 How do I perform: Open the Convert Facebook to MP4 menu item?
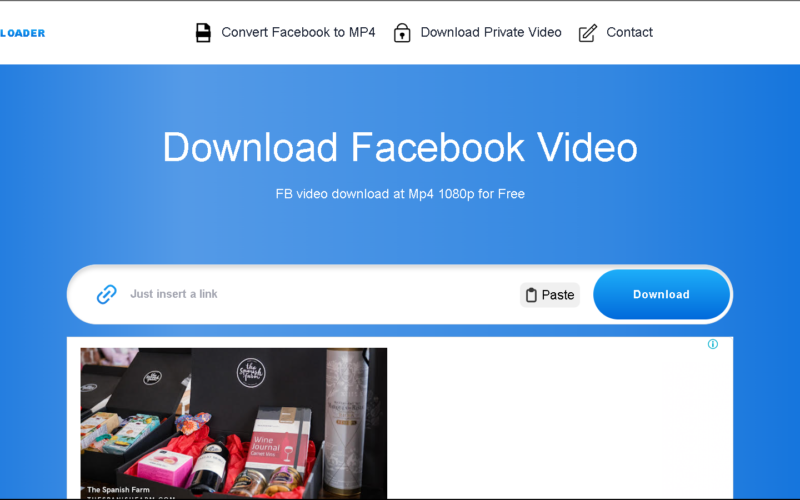297,32
